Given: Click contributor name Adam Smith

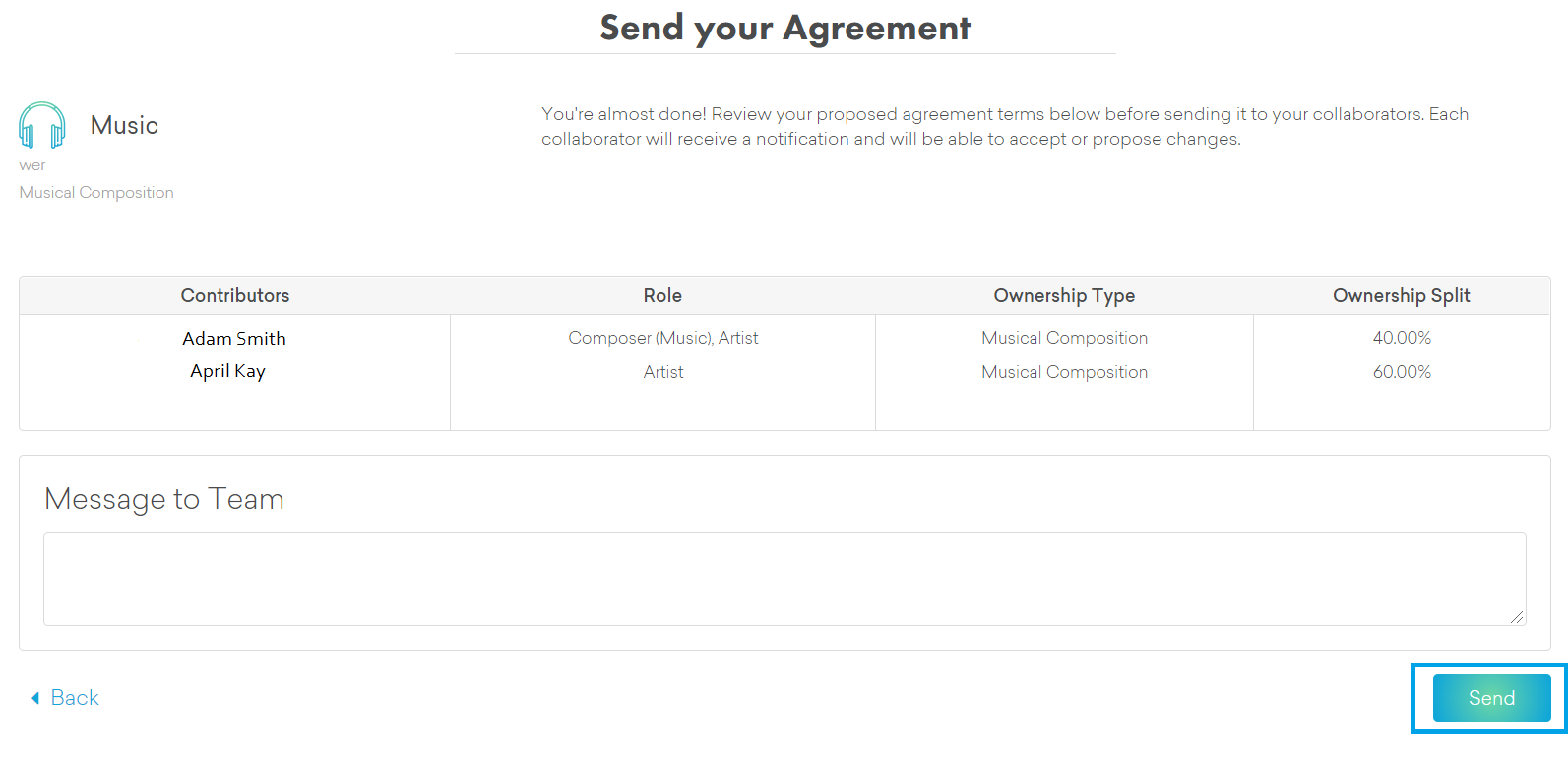Looking at the screenshot, I should pos(234,339).
